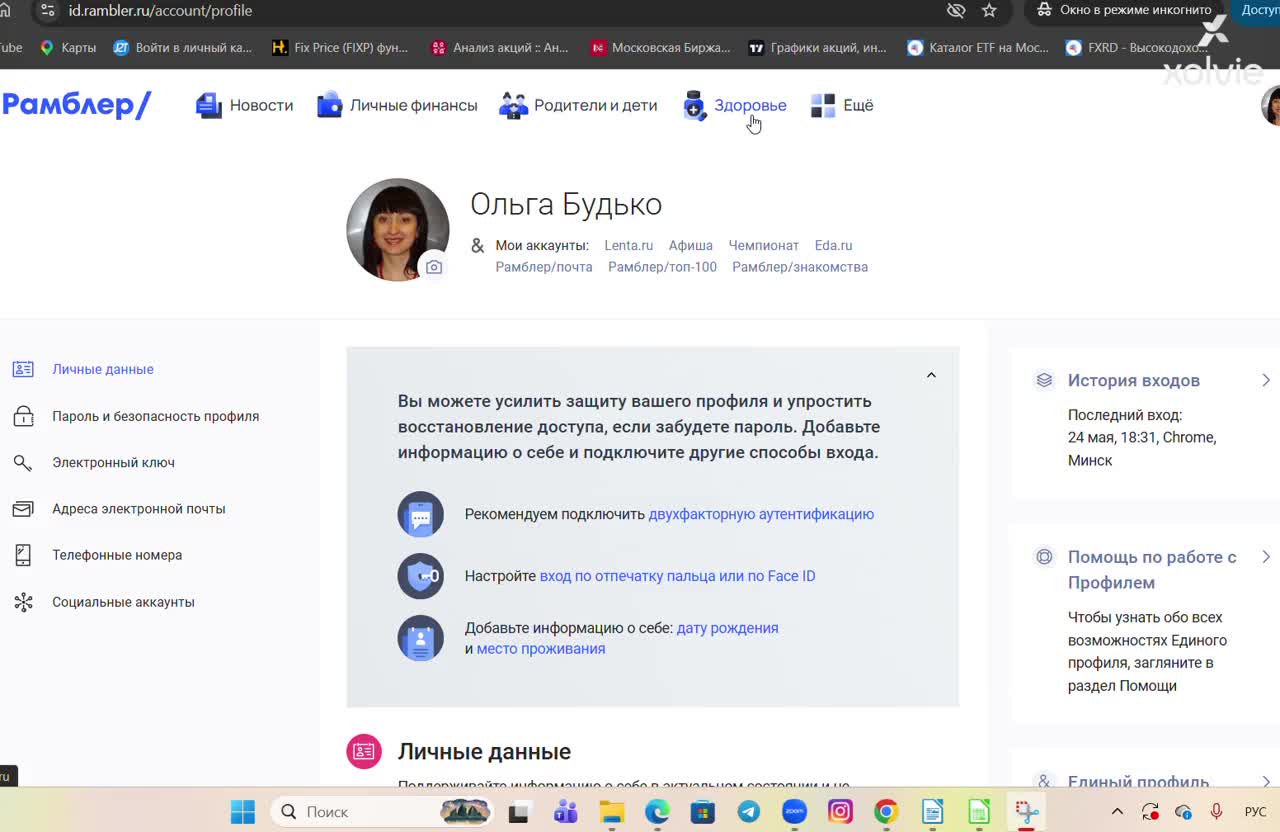
Task: Bookmark this page with the star icon
Action: [989, 10]
